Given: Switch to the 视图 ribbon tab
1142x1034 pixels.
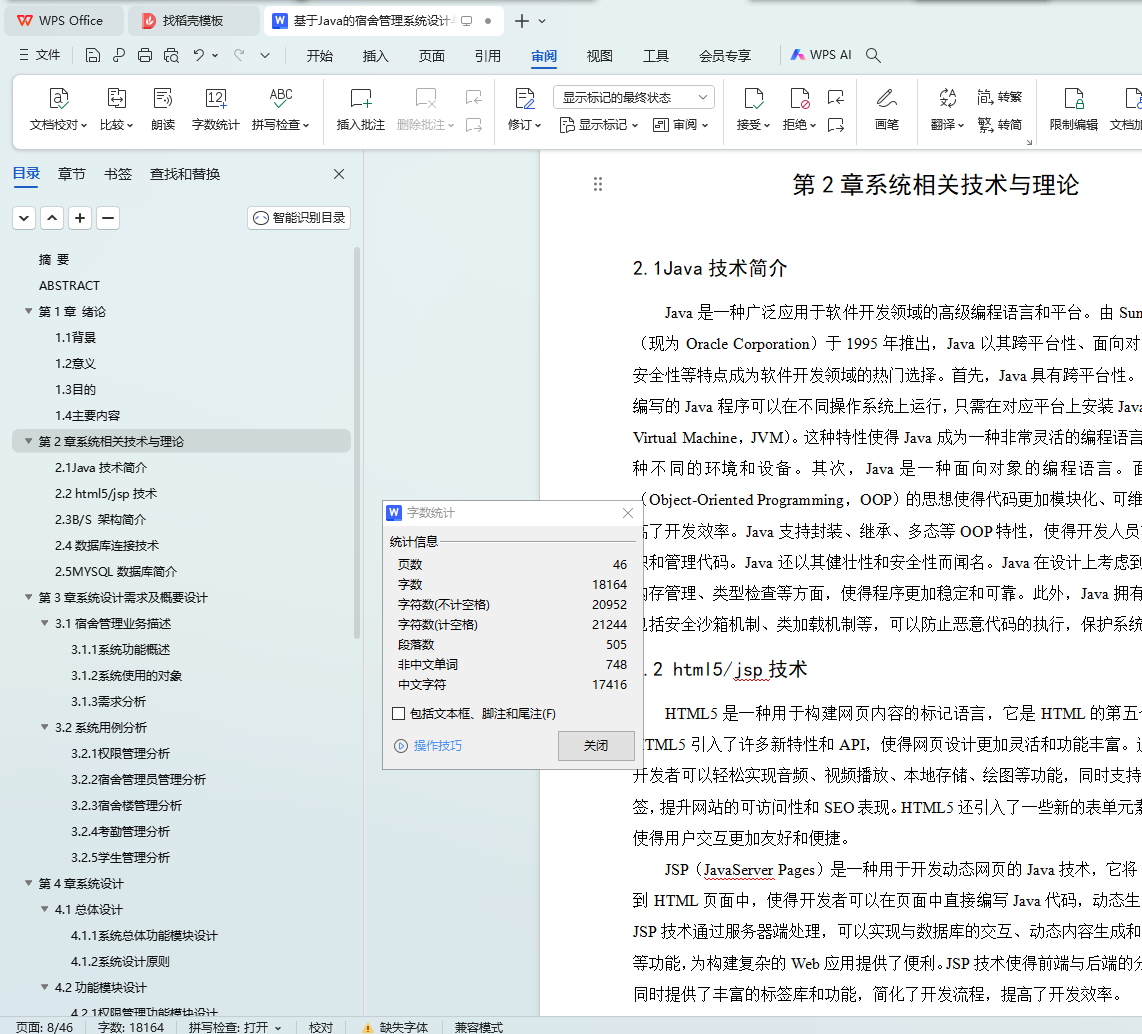Looking at the screenshot, I should click(600, 56).
